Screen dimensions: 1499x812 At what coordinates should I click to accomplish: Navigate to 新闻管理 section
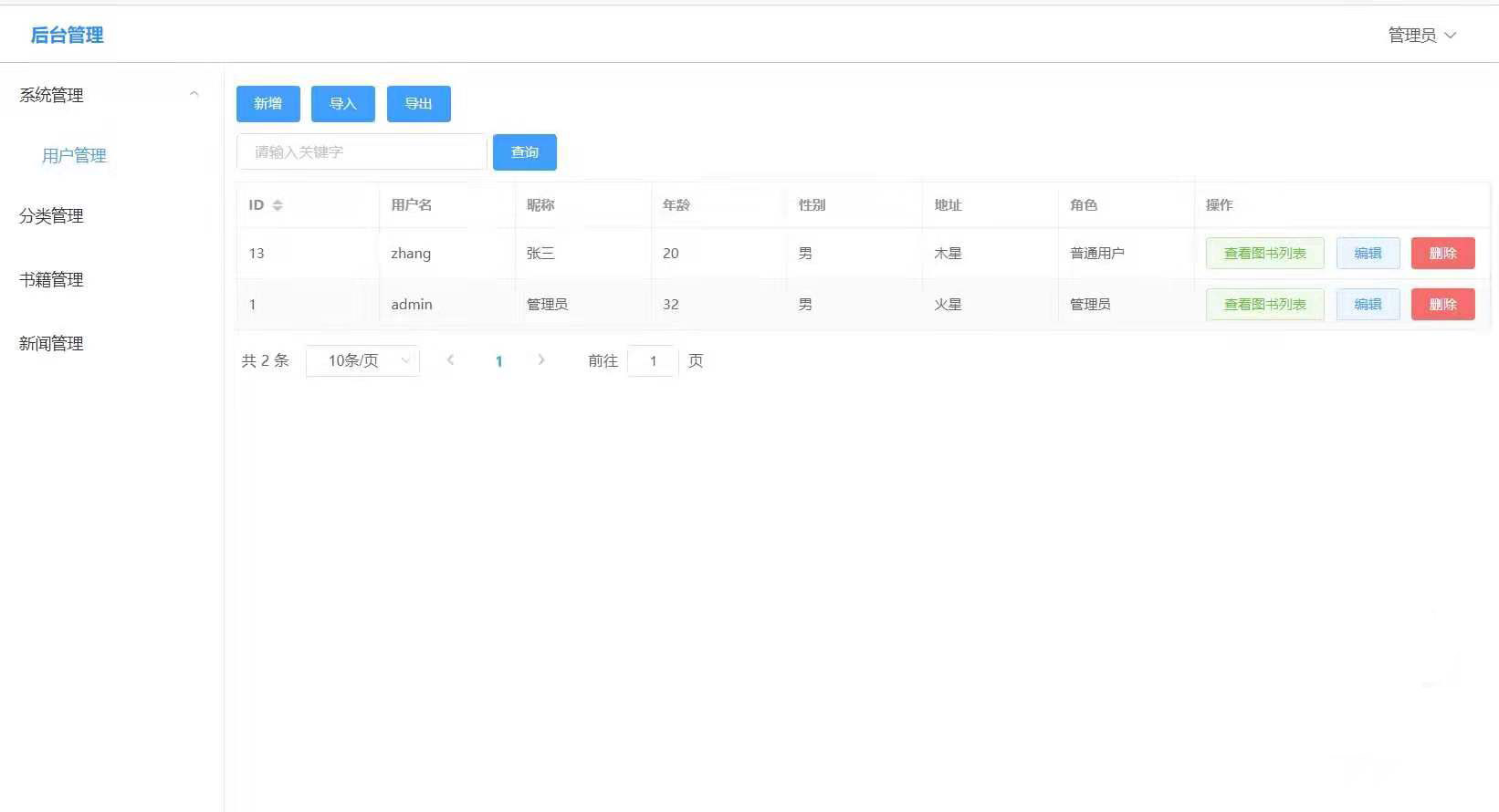point(51,344)
